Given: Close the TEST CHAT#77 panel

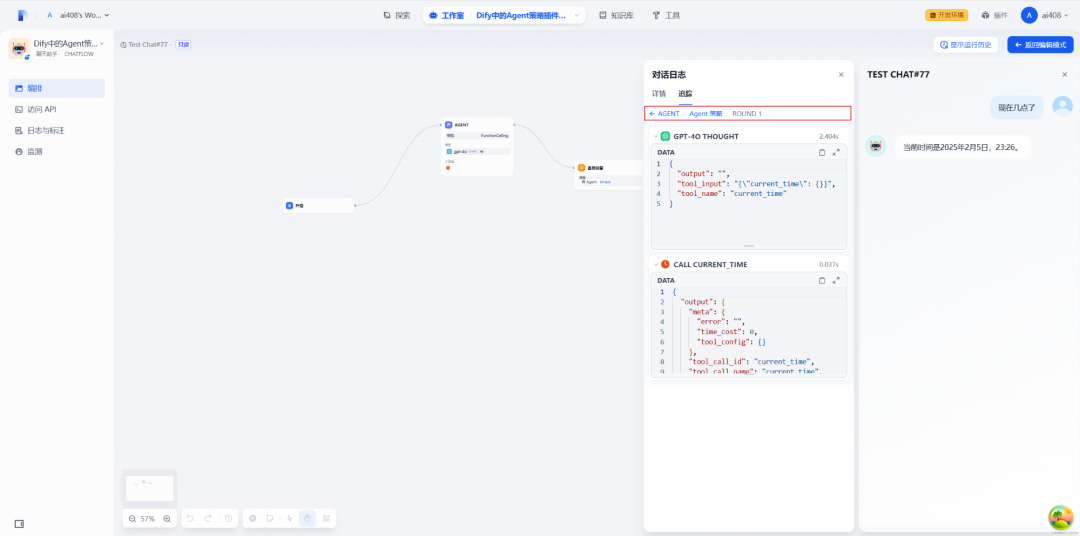Looking at the screenshot, I should click(x=1065, y=74).
